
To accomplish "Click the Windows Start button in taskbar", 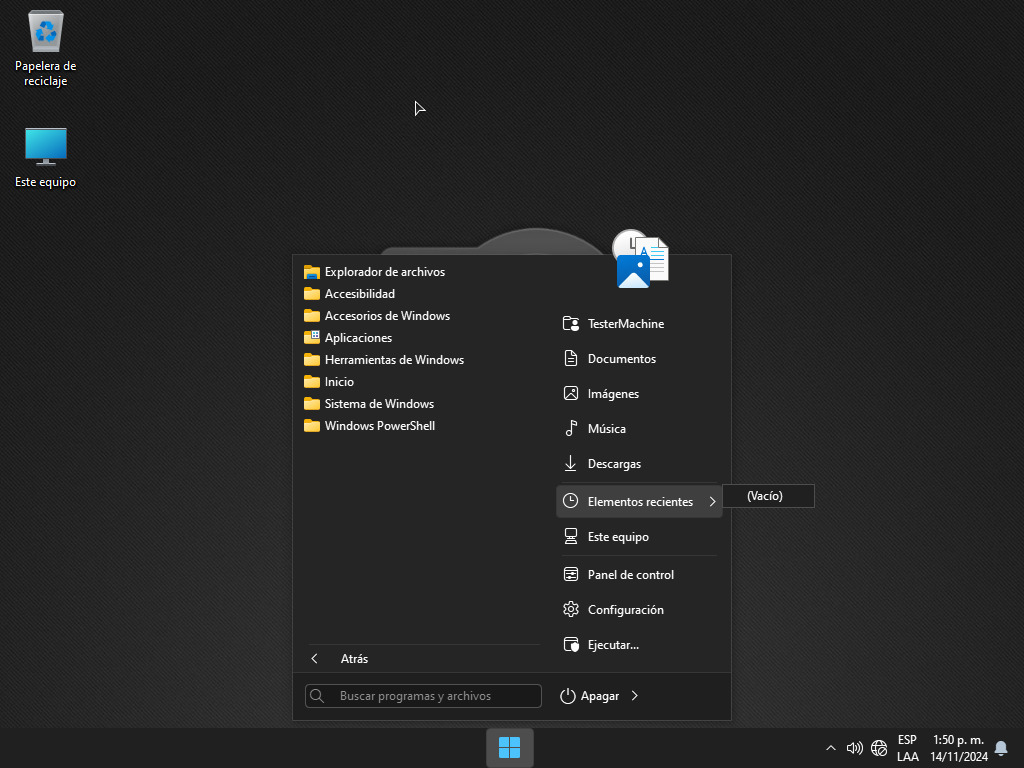I will pyautogui.click(x=510, y=748).
